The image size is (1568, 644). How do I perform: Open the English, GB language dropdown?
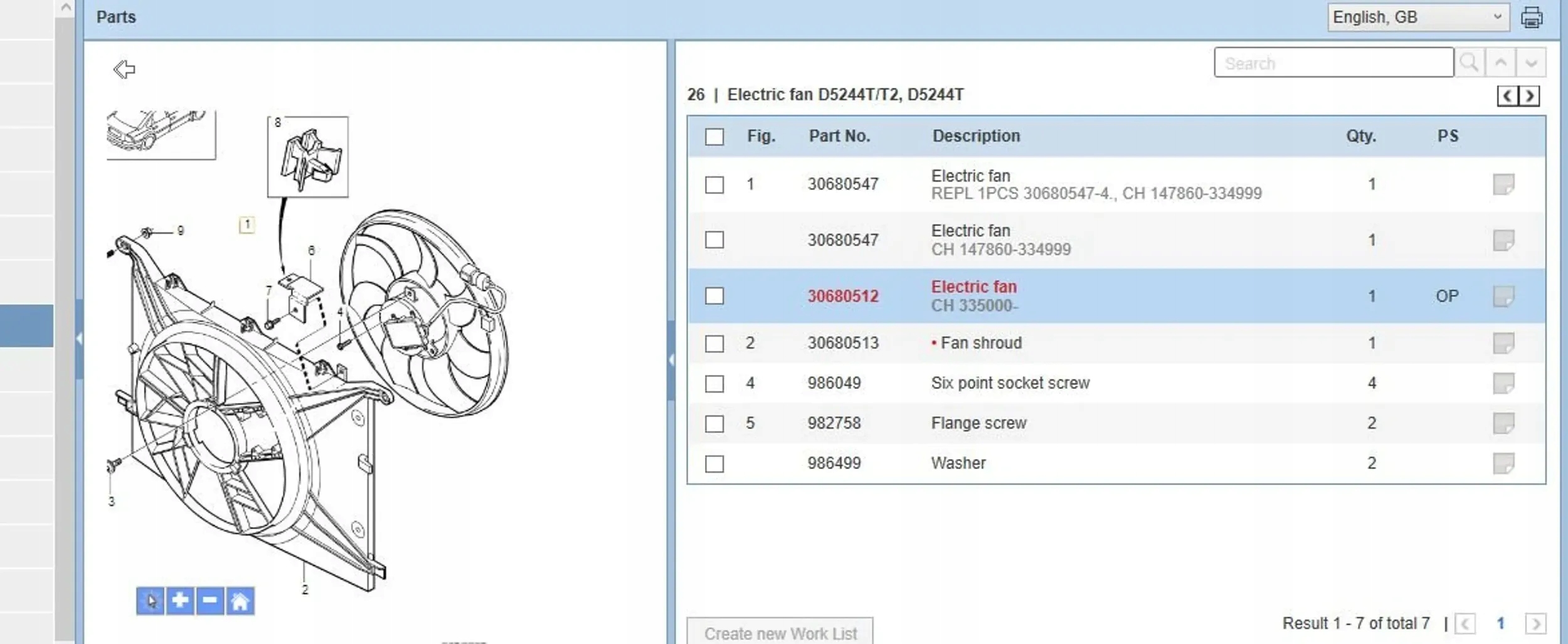pos(1419,18)
